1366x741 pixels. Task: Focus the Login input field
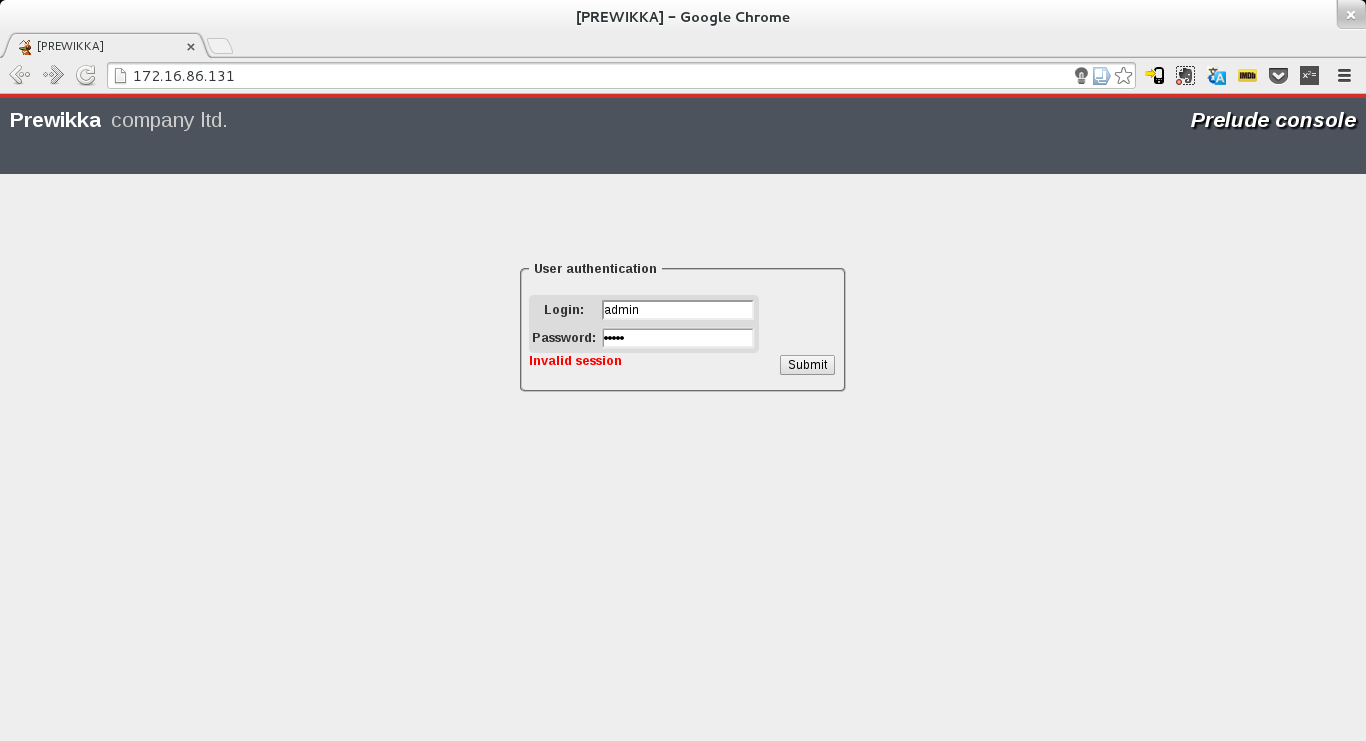click(678, 310)
